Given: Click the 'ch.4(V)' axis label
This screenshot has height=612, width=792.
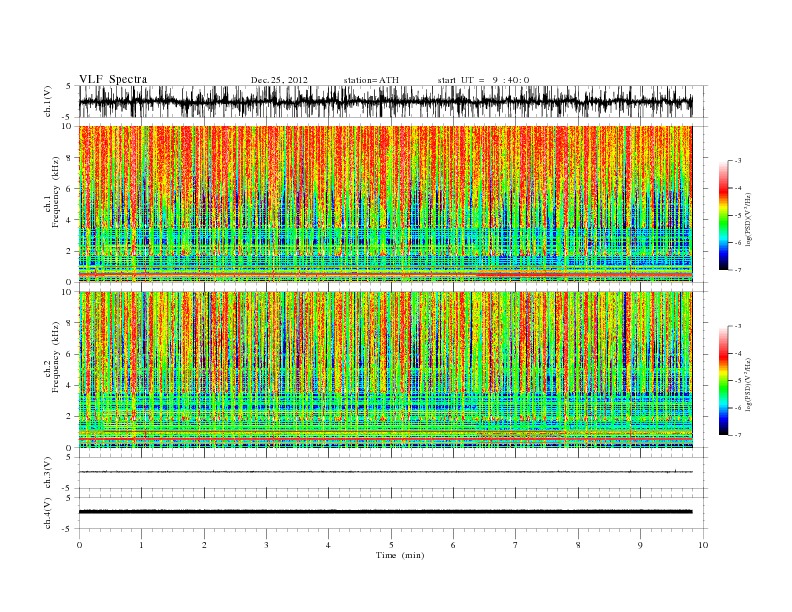Looking at the screenshot, I should (48, 513).
